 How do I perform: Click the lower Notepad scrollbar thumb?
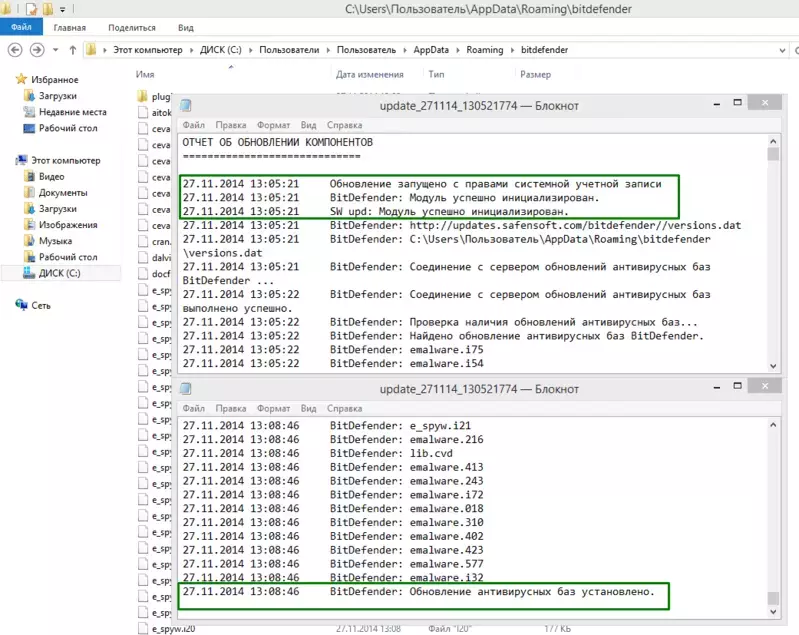pyautogui.click(x=773, y=597)
